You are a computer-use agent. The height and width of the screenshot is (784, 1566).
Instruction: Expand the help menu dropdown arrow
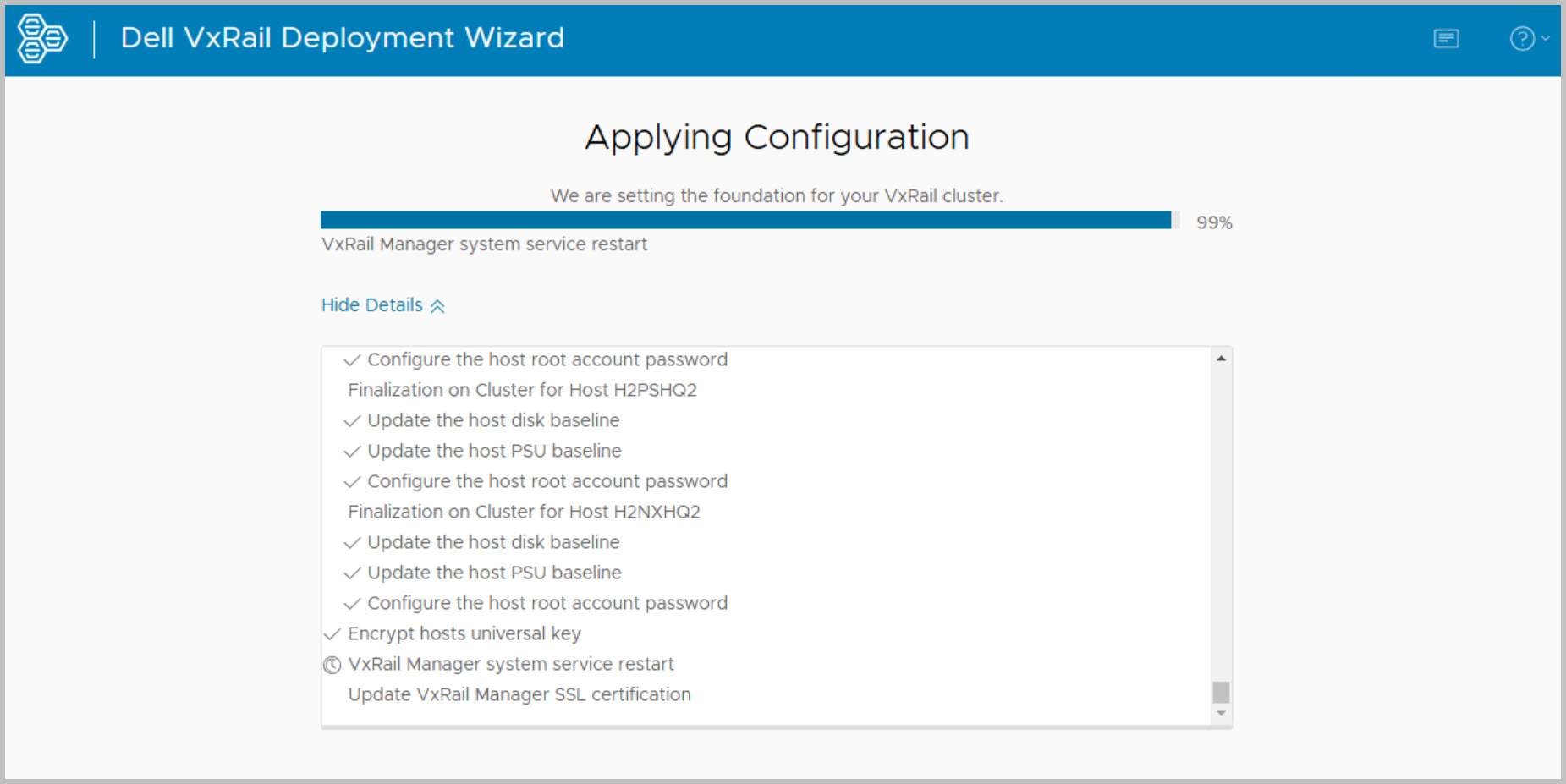coord(1546,38)
